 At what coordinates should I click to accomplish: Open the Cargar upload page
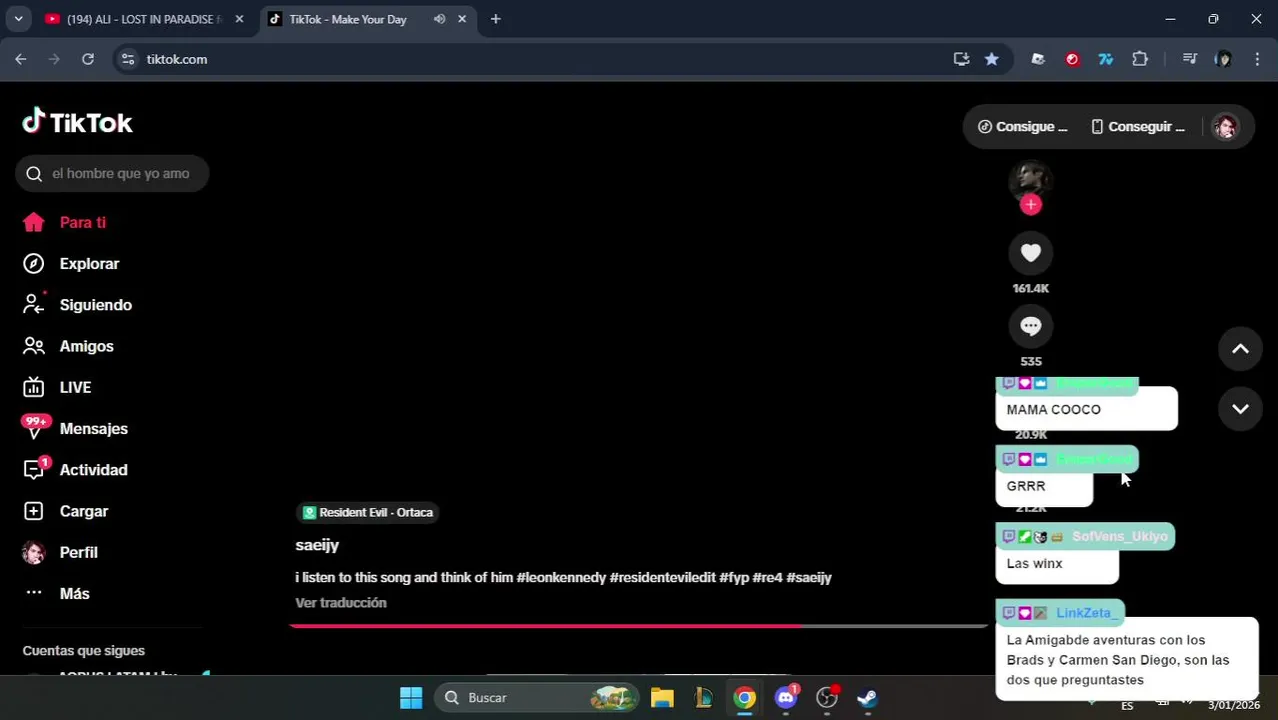65,511
